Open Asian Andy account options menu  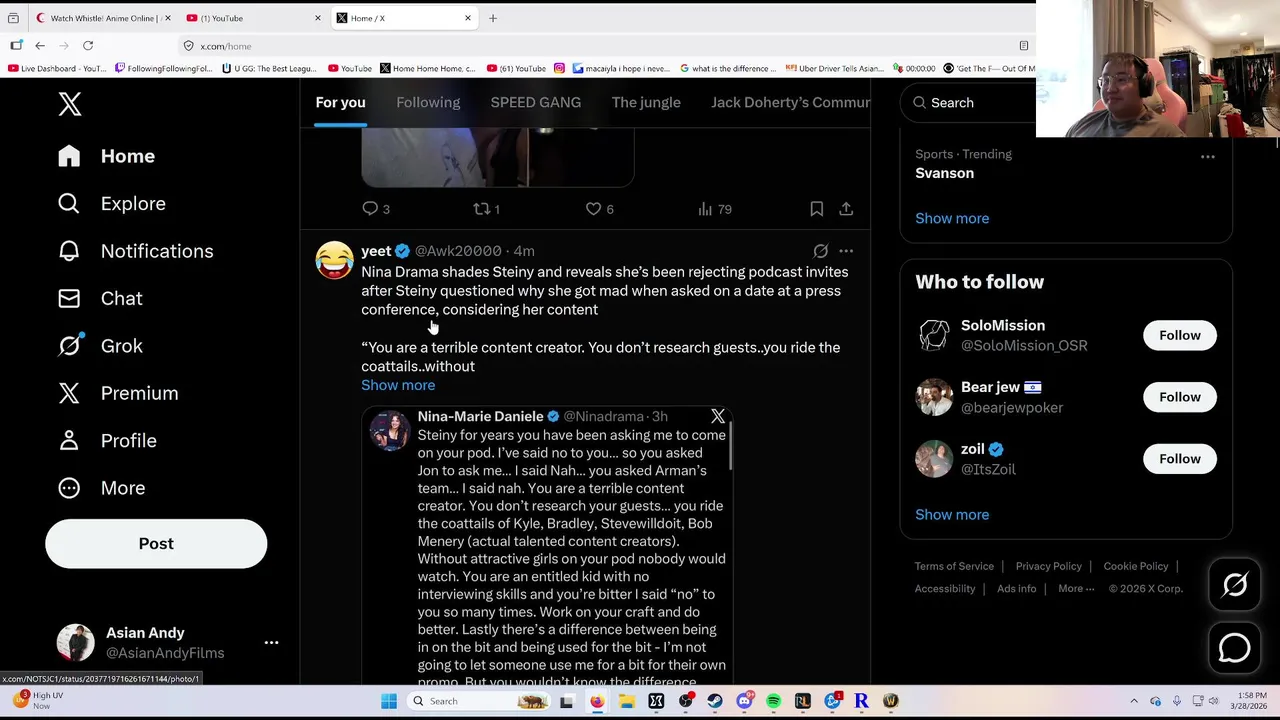[x=271, y=643]
